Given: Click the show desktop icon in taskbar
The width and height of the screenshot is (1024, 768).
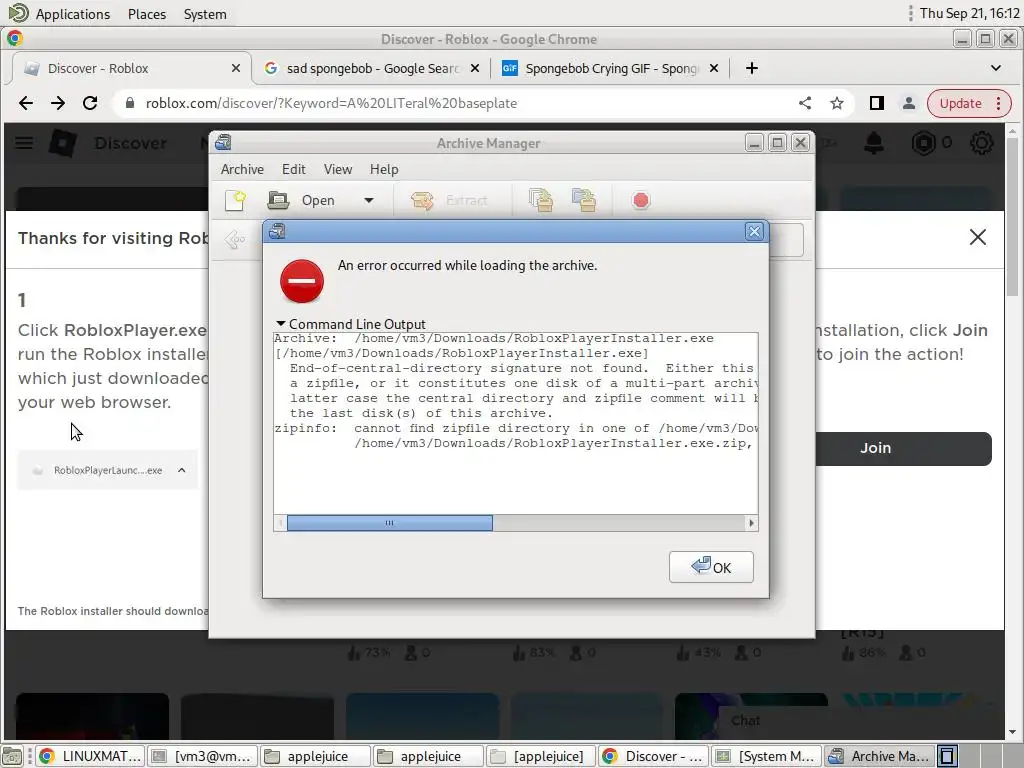Looking at the screenshot, I should (x=12, y=756).
